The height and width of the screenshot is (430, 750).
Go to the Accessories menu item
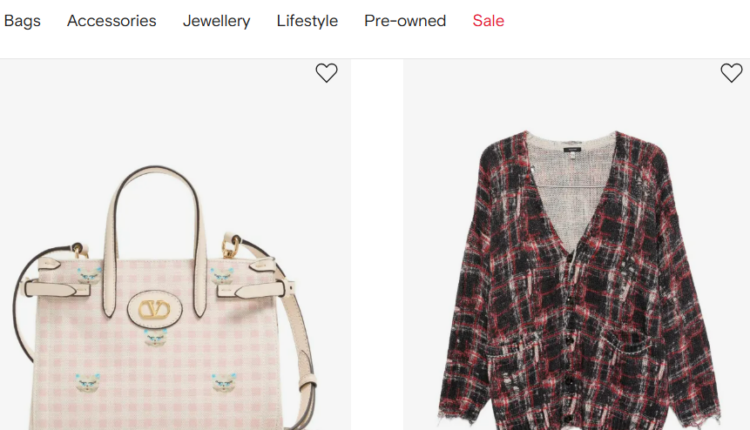(111, 21)
